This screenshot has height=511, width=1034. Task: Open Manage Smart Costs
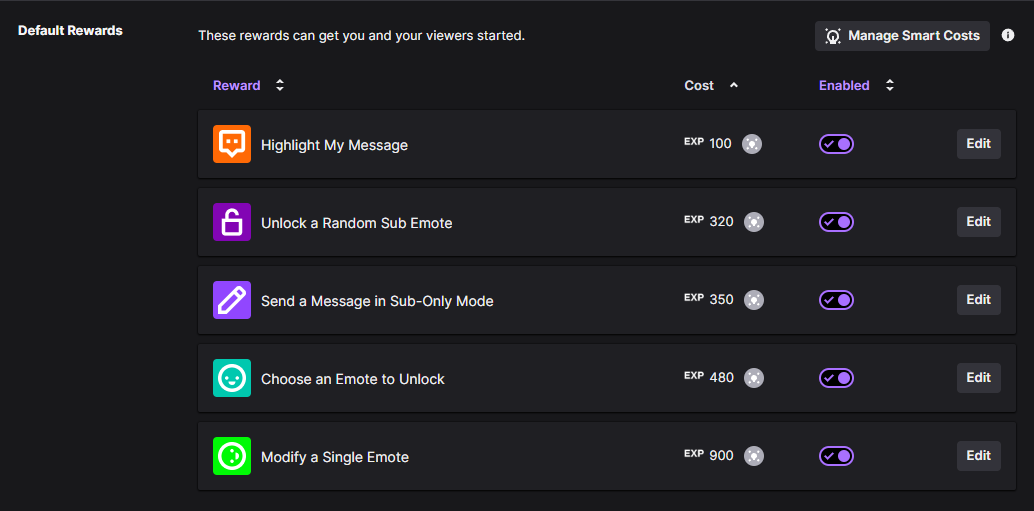[x=902, y=36]
